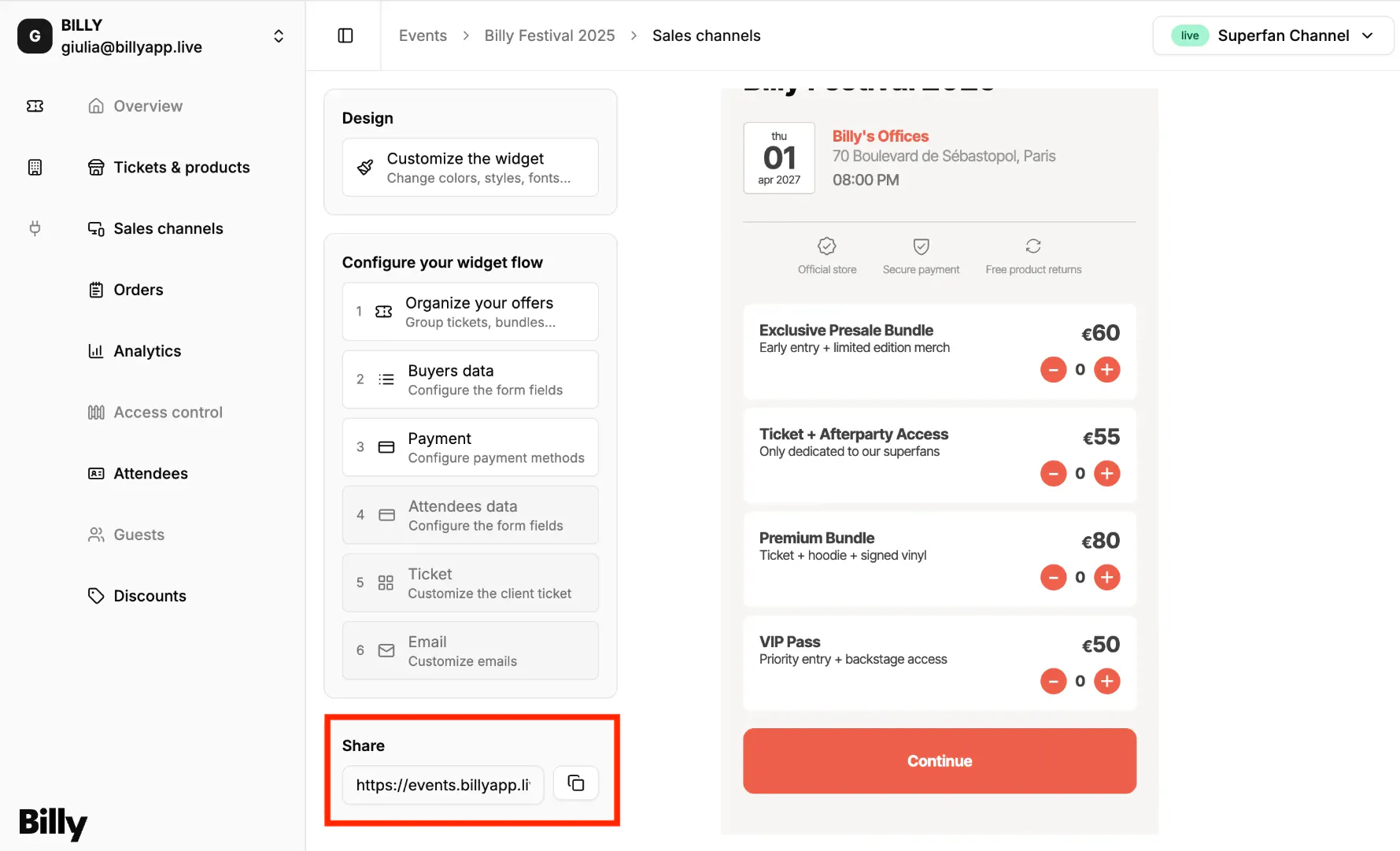Increase Exclusive Presale Bundle quantity
Image resolution: width=1400 pixels, height=851 pixels.
(x=1107, y=369)
